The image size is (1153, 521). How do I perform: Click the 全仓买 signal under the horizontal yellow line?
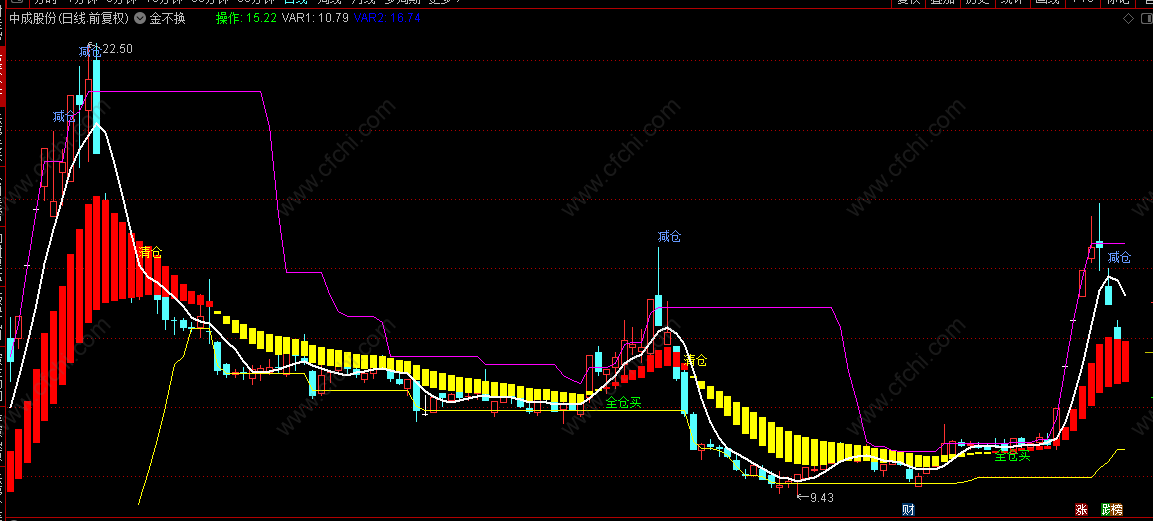pos(624,402)
